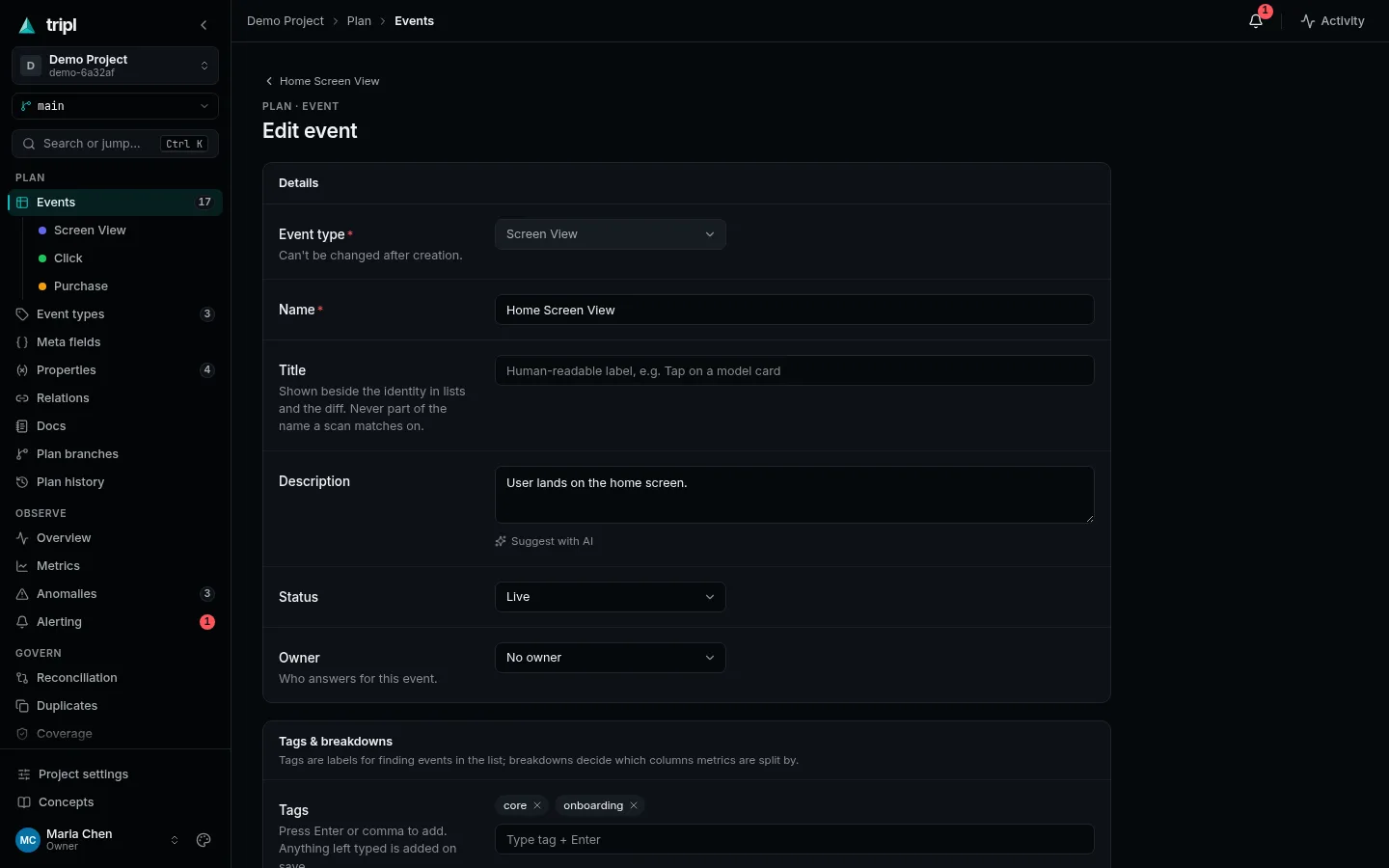Open the Docs page icon
This screenshot has height=868, width=1389.
click(x=115, y=426)
